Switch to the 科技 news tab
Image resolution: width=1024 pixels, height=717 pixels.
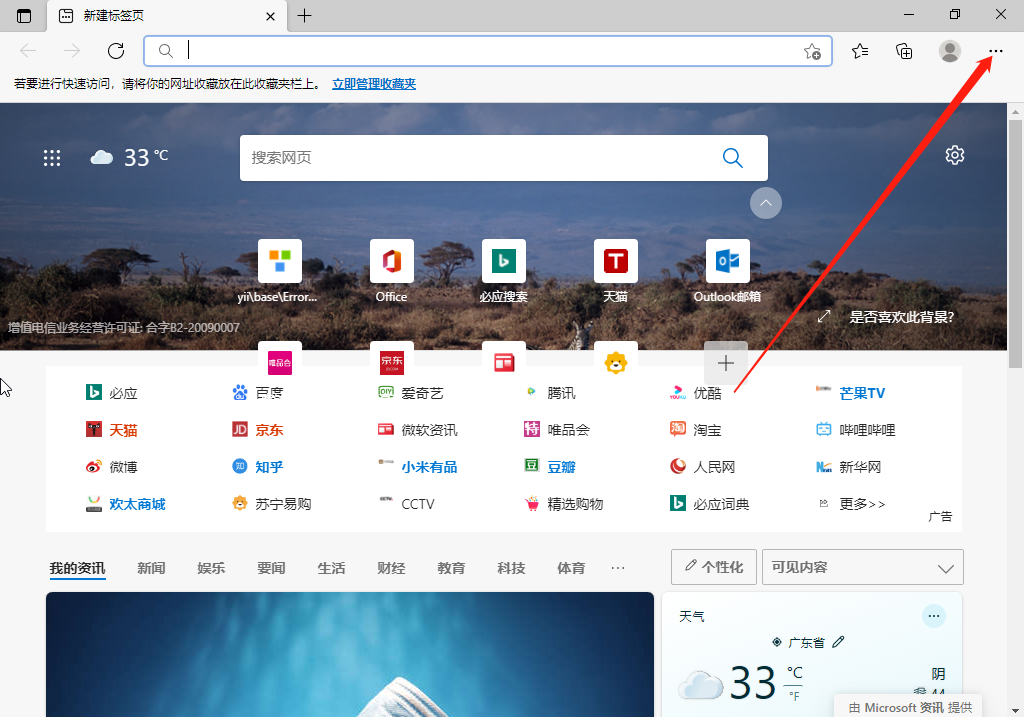tap(511, 567)
